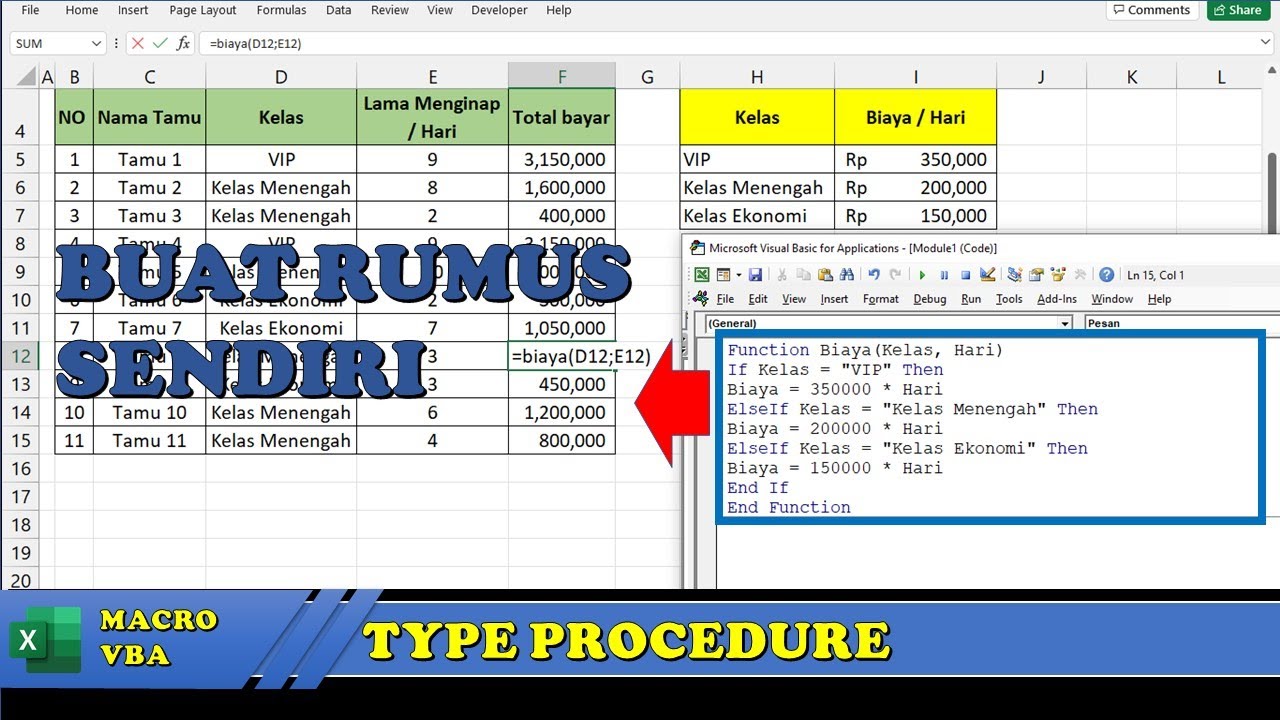Click the 'Total bayar' header cell
1280x720 pixels.
(x=562, y=117)
